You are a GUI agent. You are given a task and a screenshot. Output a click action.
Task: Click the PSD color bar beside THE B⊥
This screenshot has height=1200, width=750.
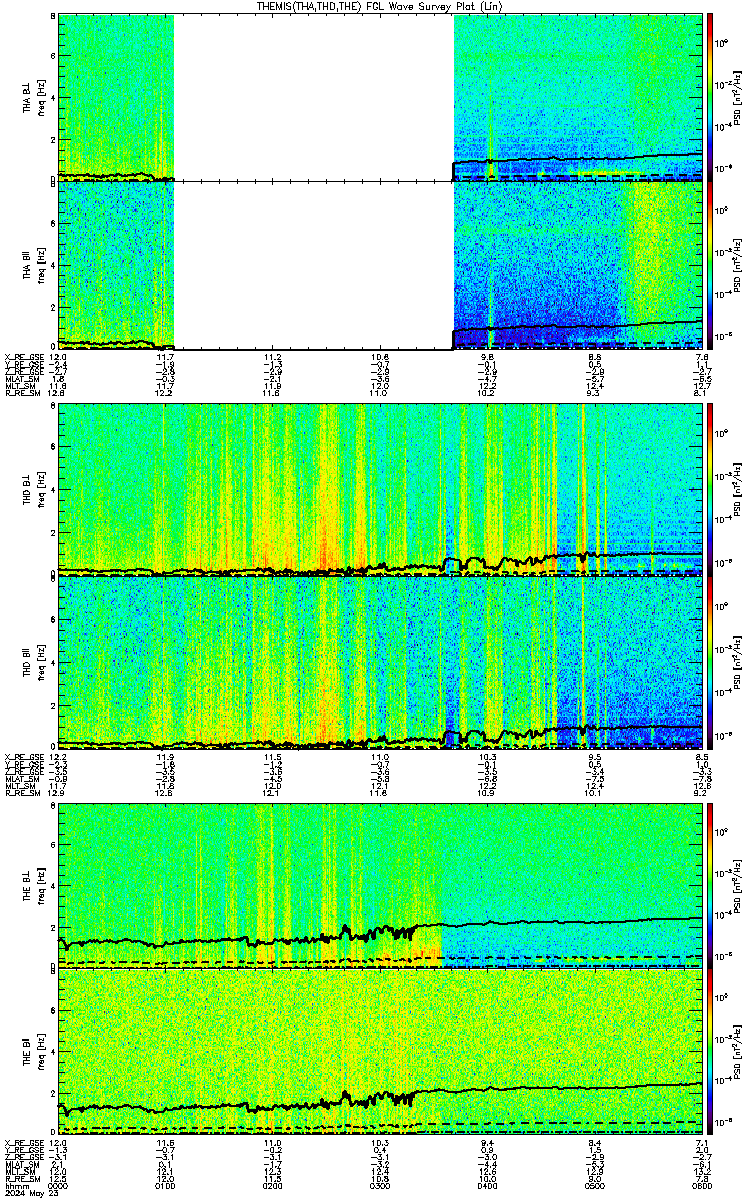coord(710,886)
